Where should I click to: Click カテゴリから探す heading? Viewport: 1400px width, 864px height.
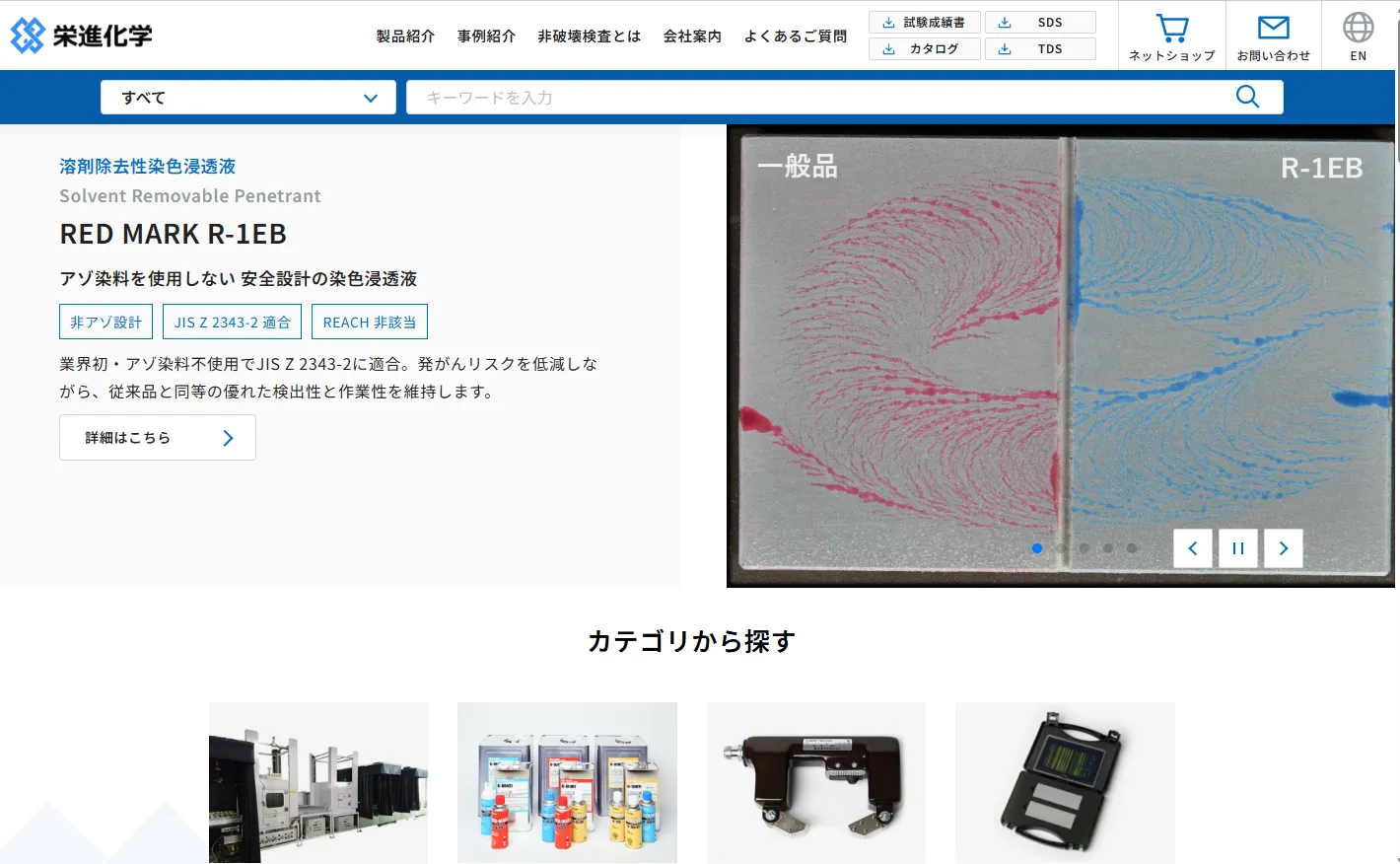tap(691, 641)
